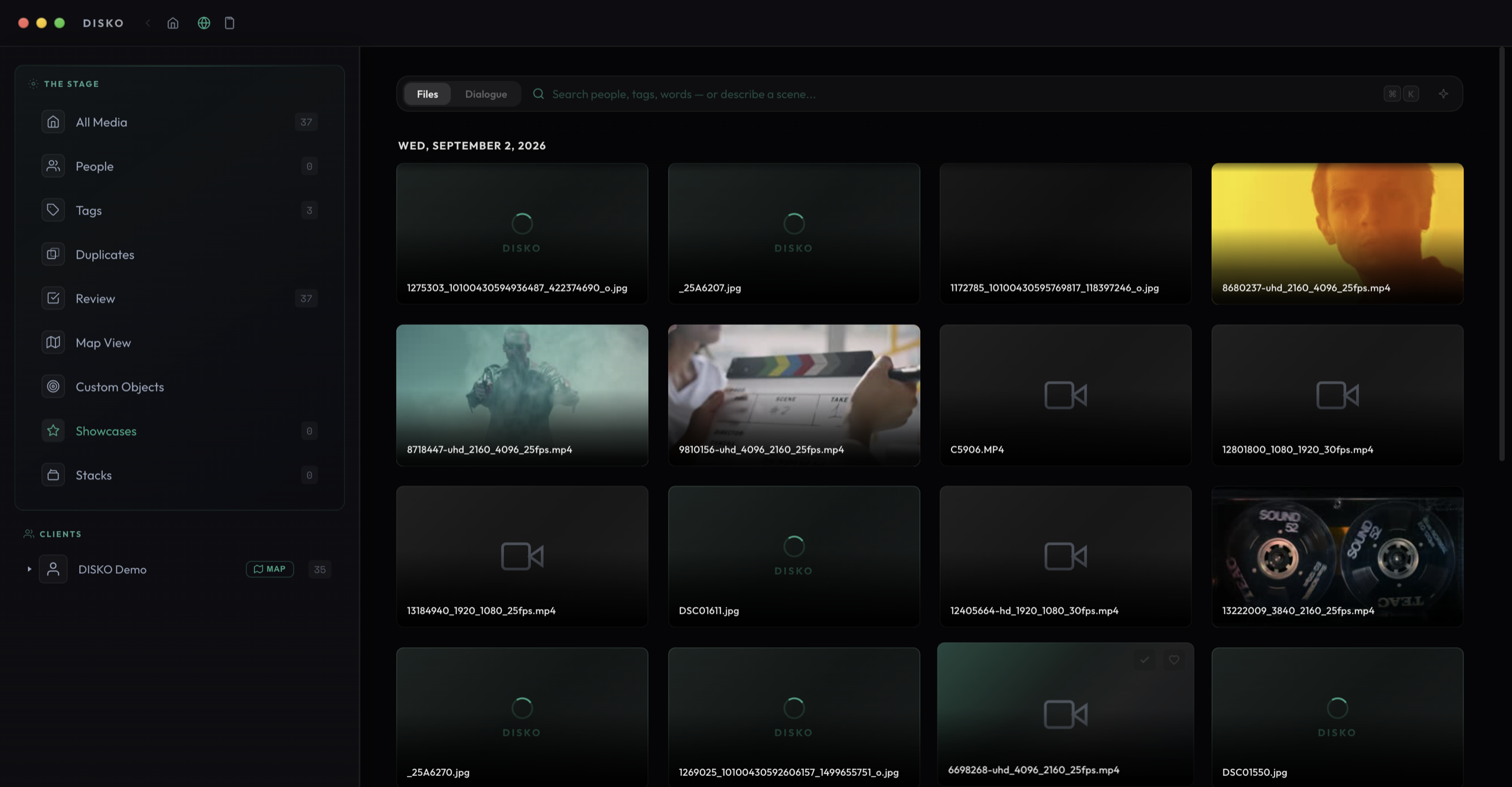Open the DSC01611.jpg card
This screenshot has height=787, width=1512.
[794, 557]
